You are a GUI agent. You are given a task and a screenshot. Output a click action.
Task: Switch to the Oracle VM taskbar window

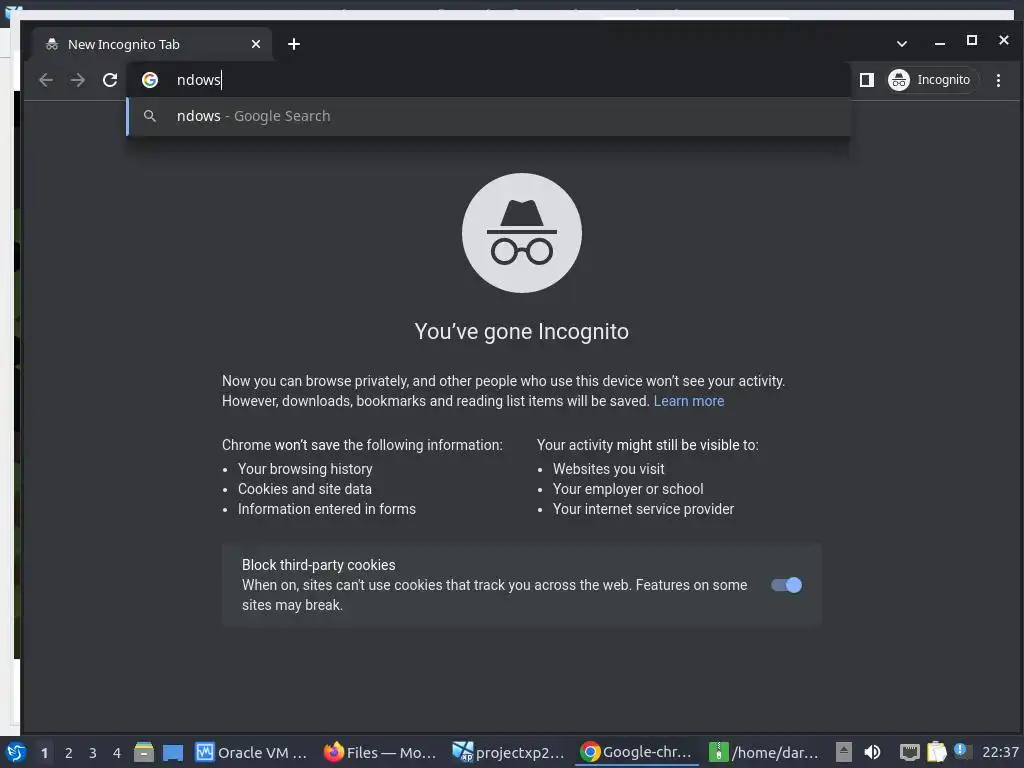click(251, 752)
